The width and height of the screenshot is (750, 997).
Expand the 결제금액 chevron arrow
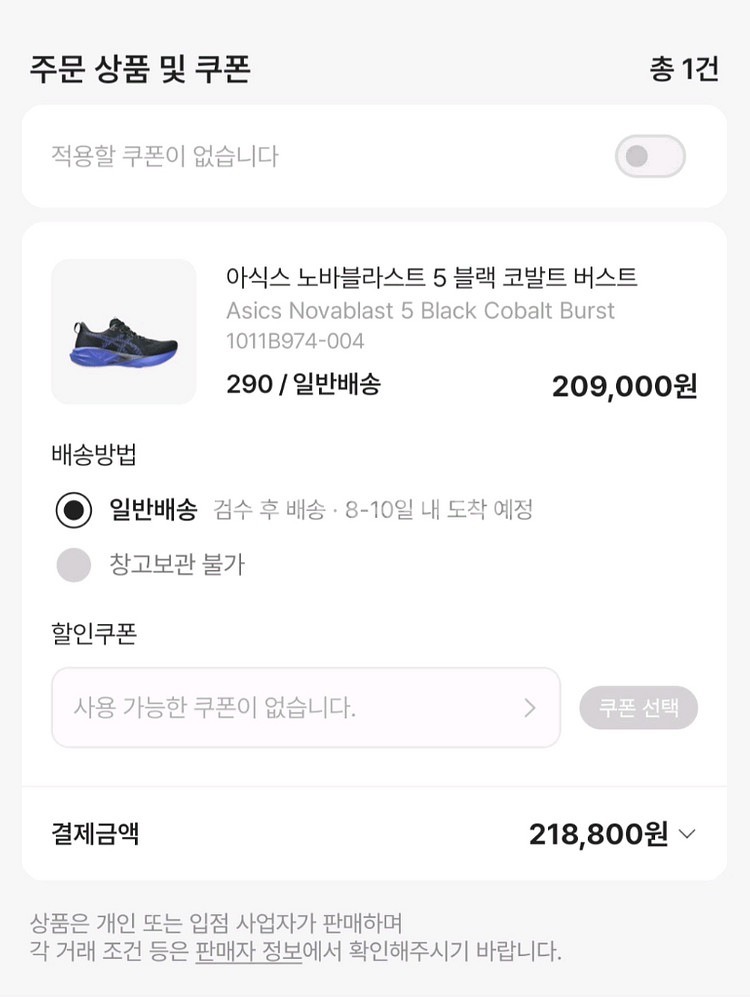(x=687, y=835)
